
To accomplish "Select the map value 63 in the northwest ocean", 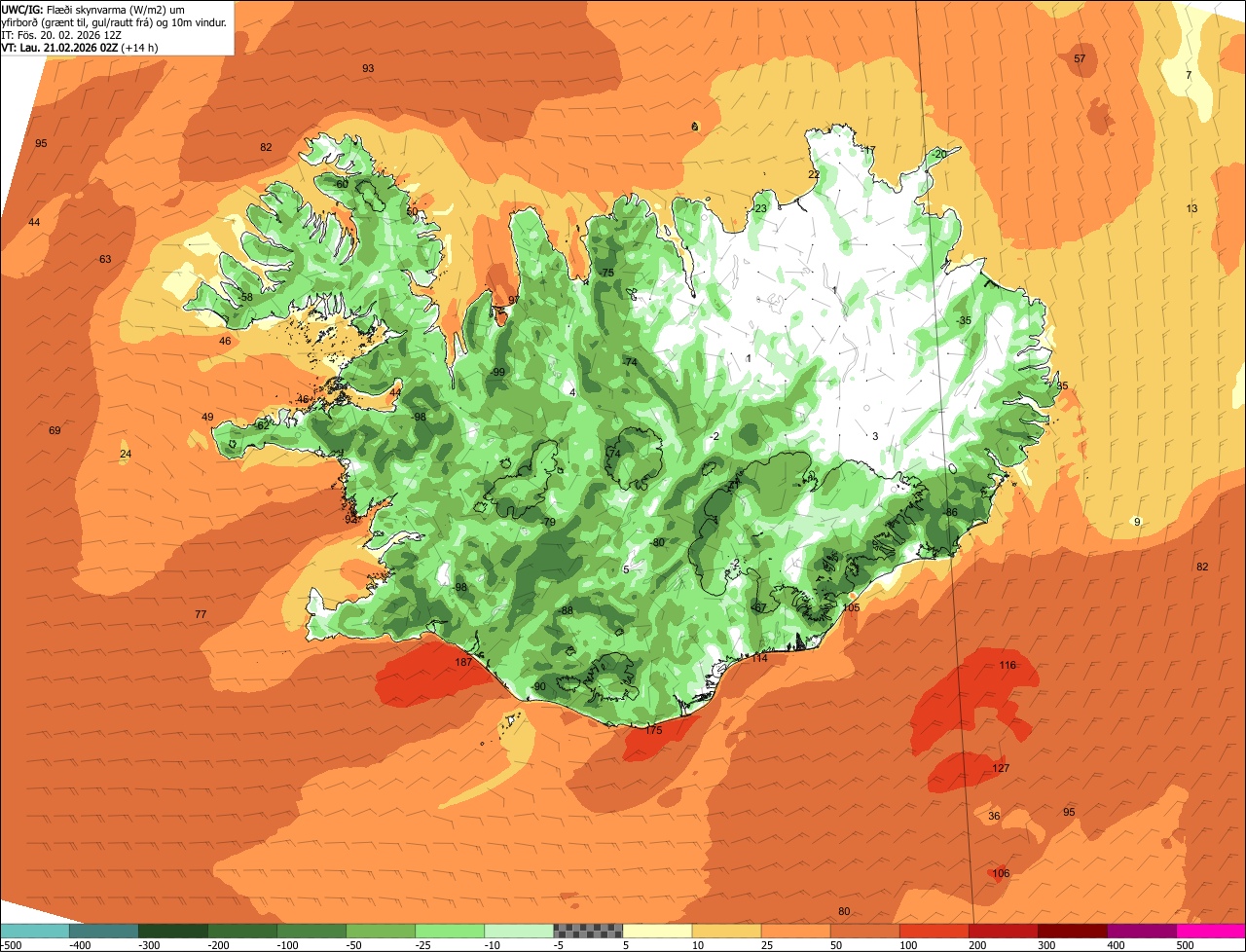I will pos(105,259).
